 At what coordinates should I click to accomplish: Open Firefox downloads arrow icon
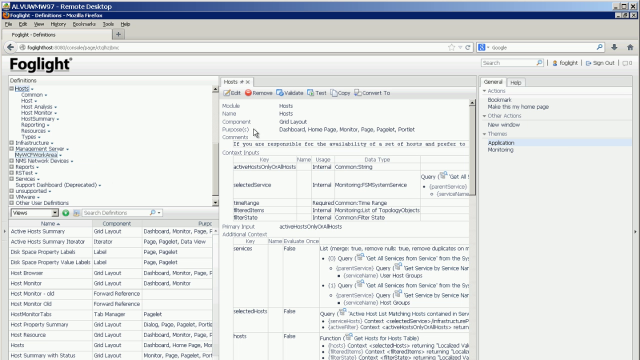pyautogui.click(x=614, y=47)
